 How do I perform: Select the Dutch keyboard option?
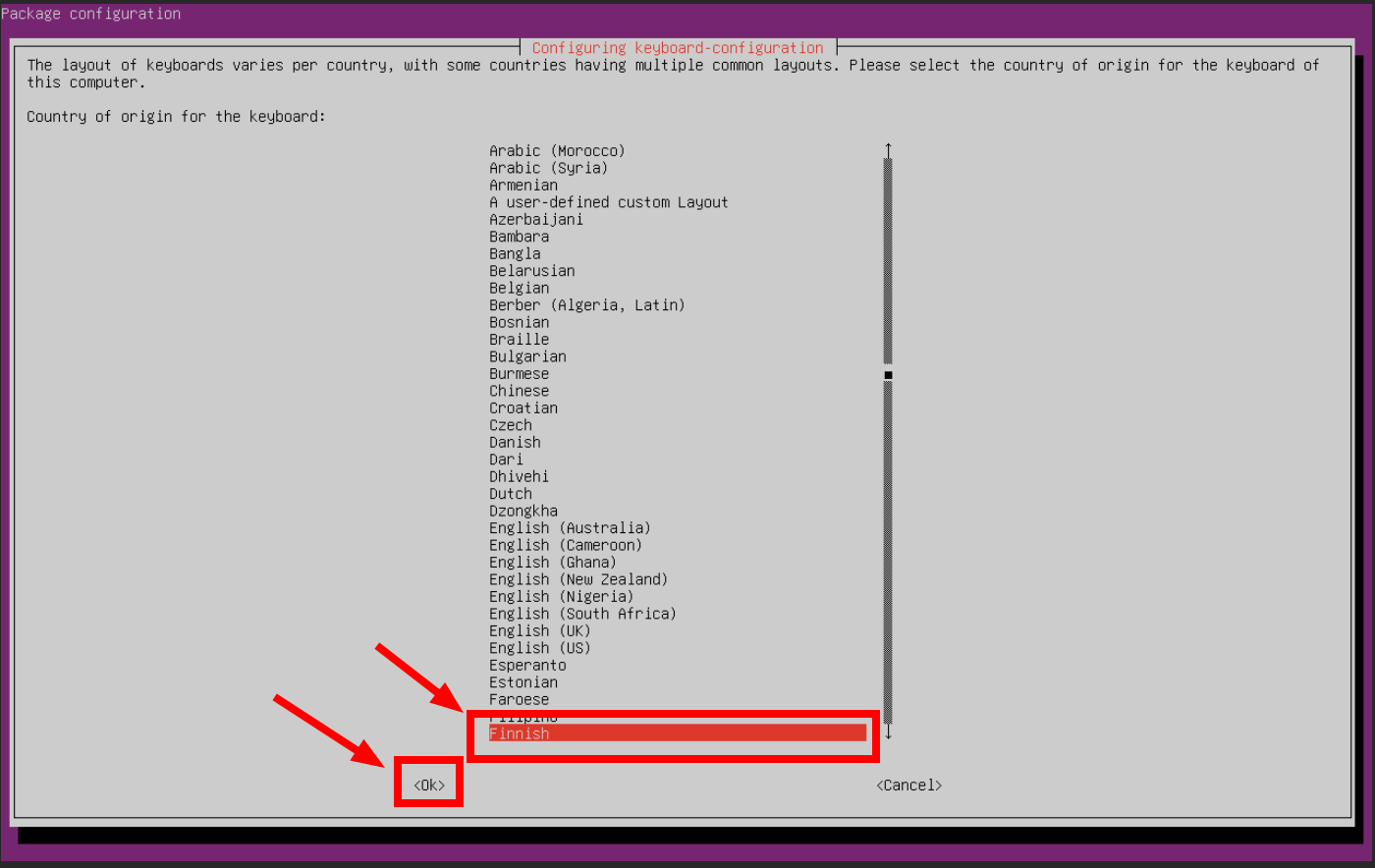(x=511, y=494)
